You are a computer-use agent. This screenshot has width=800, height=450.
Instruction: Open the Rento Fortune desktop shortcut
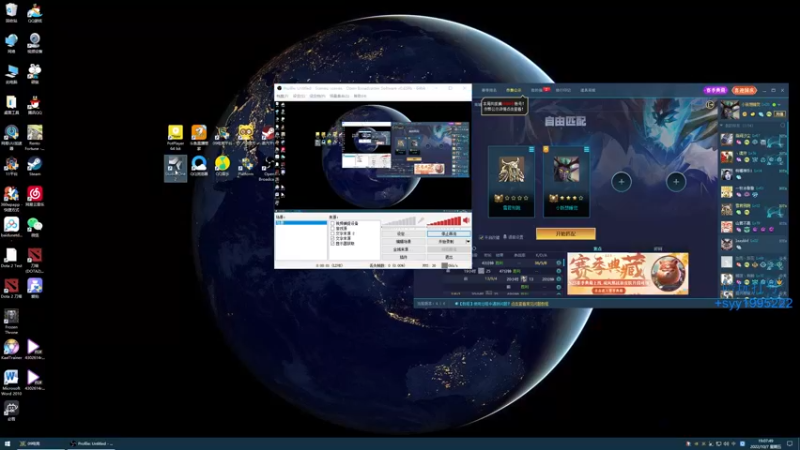[x=35, y=138]
